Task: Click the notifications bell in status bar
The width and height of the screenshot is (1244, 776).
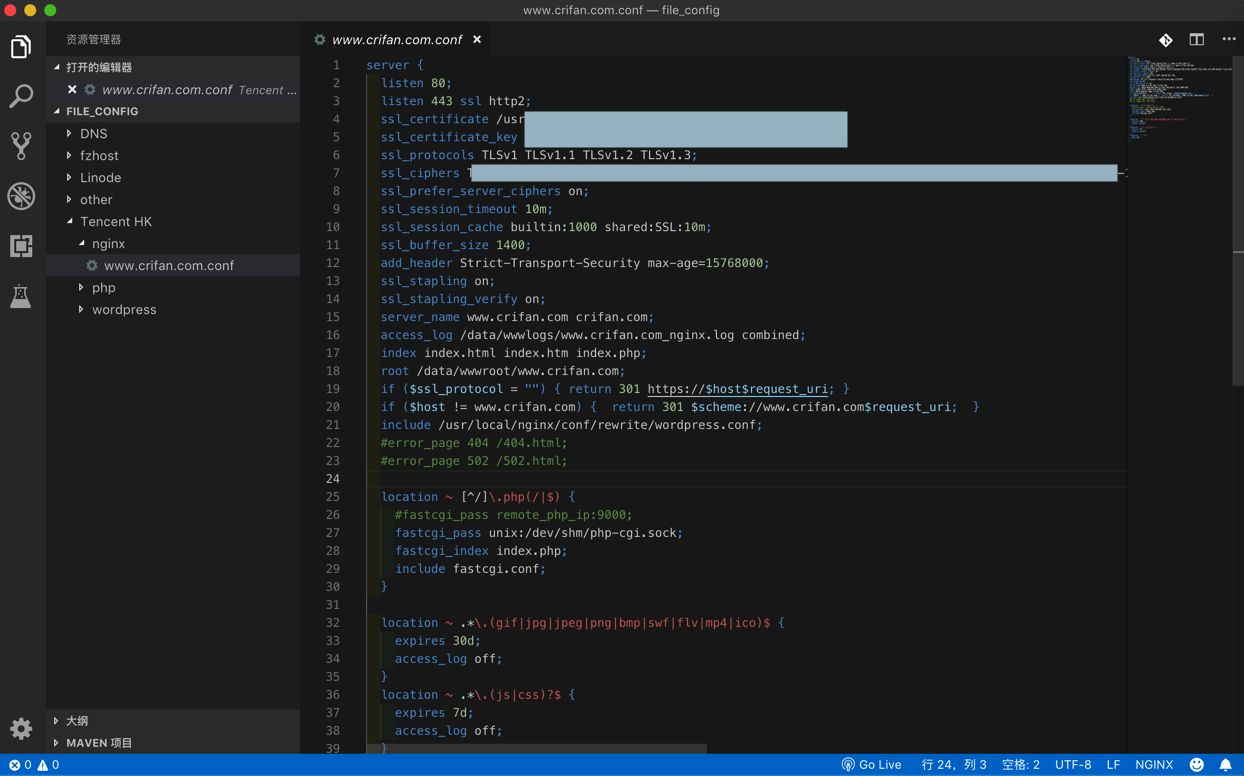Action: click(1225, 765)
